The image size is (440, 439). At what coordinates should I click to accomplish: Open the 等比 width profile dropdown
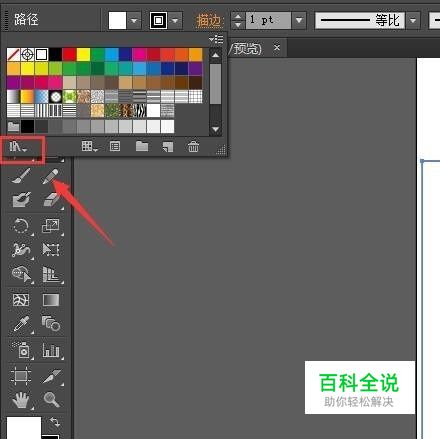pos(413,21)
